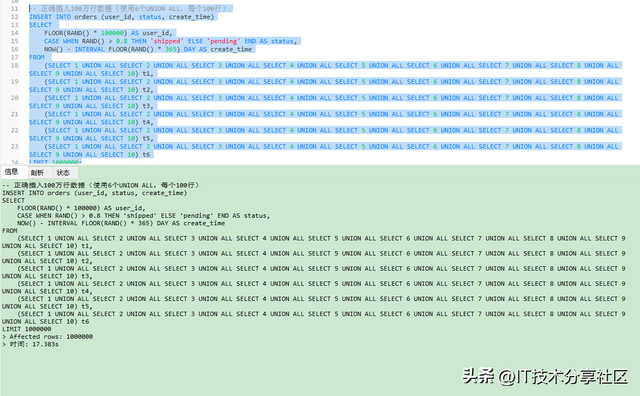Click the comment line in the output panel

point(100,185)
